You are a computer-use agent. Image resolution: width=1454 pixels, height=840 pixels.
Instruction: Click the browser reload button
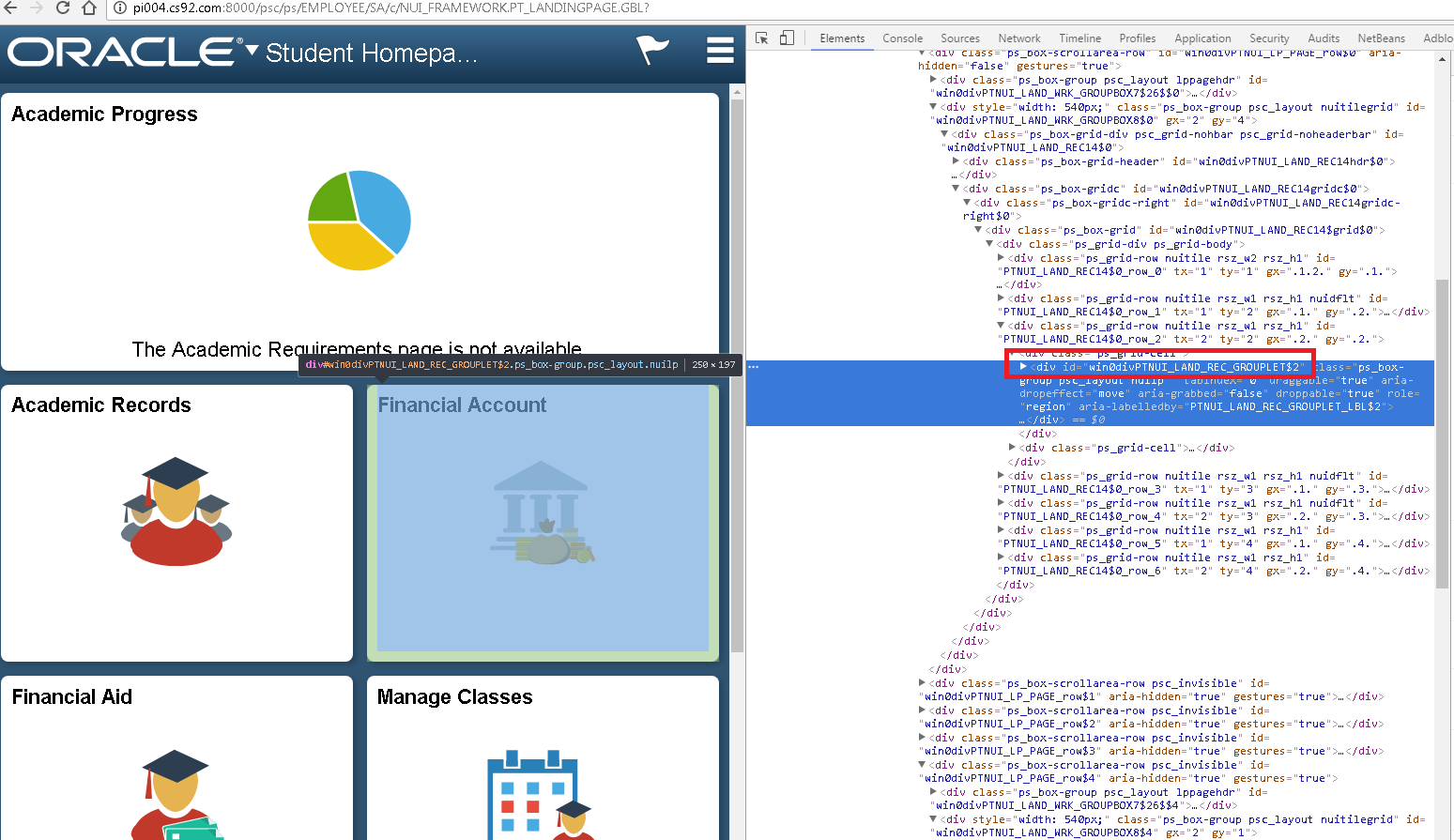[x=63, y=8]
